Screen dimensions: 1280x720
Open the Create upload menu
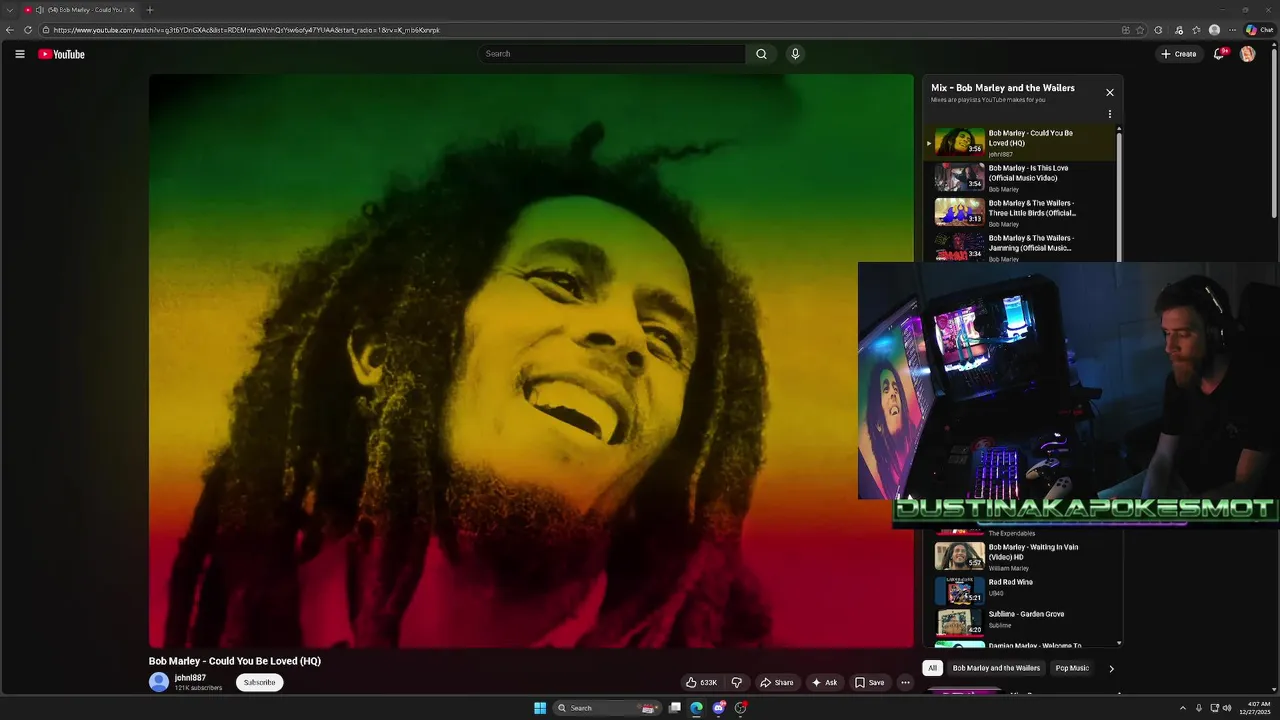[1179, 54]
